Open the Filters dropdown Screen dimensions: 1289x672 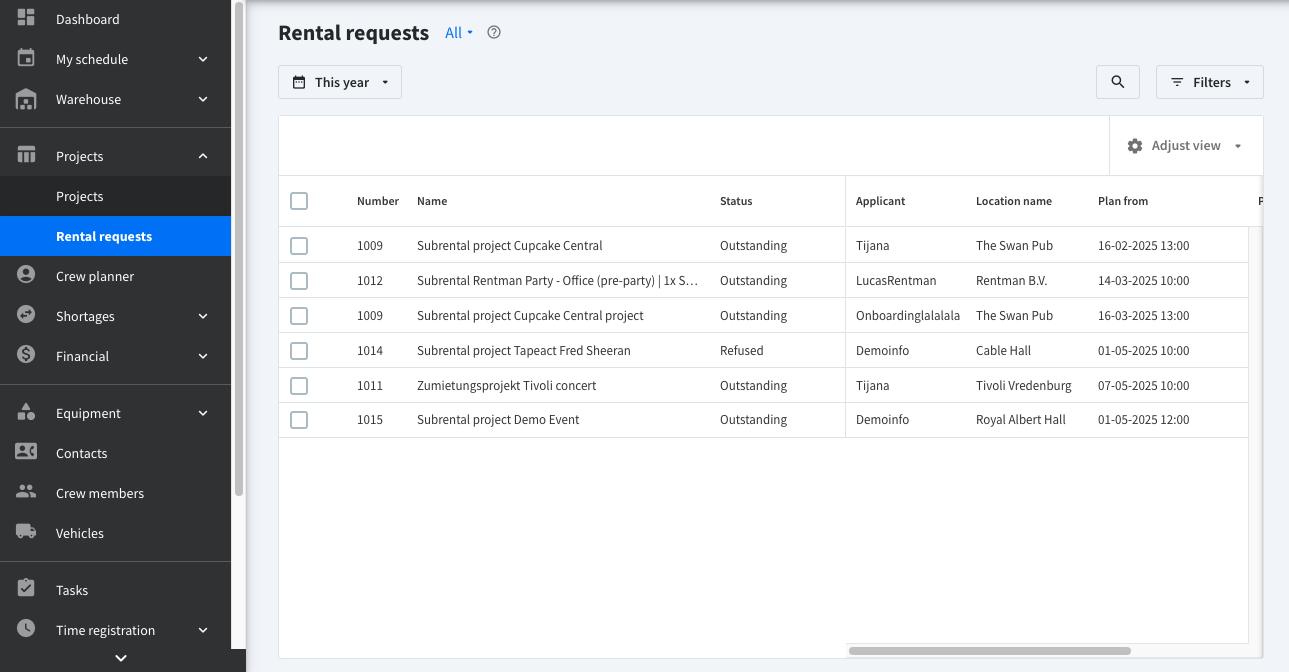coord(1209,82)
